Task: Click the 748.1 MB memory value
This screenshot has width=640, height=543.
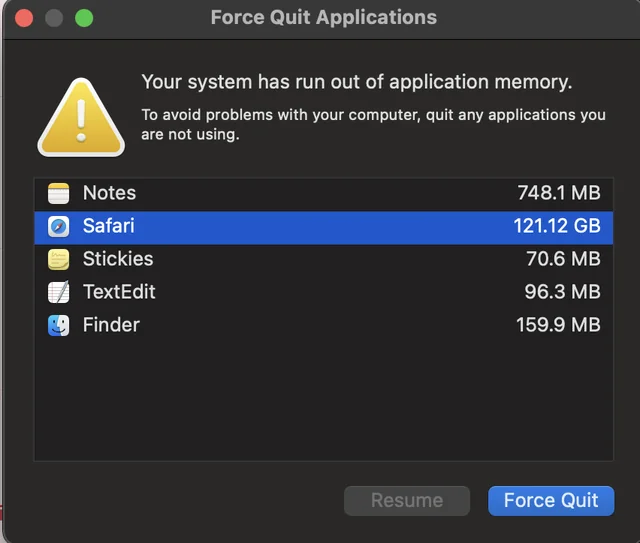Action: [559, 193]
